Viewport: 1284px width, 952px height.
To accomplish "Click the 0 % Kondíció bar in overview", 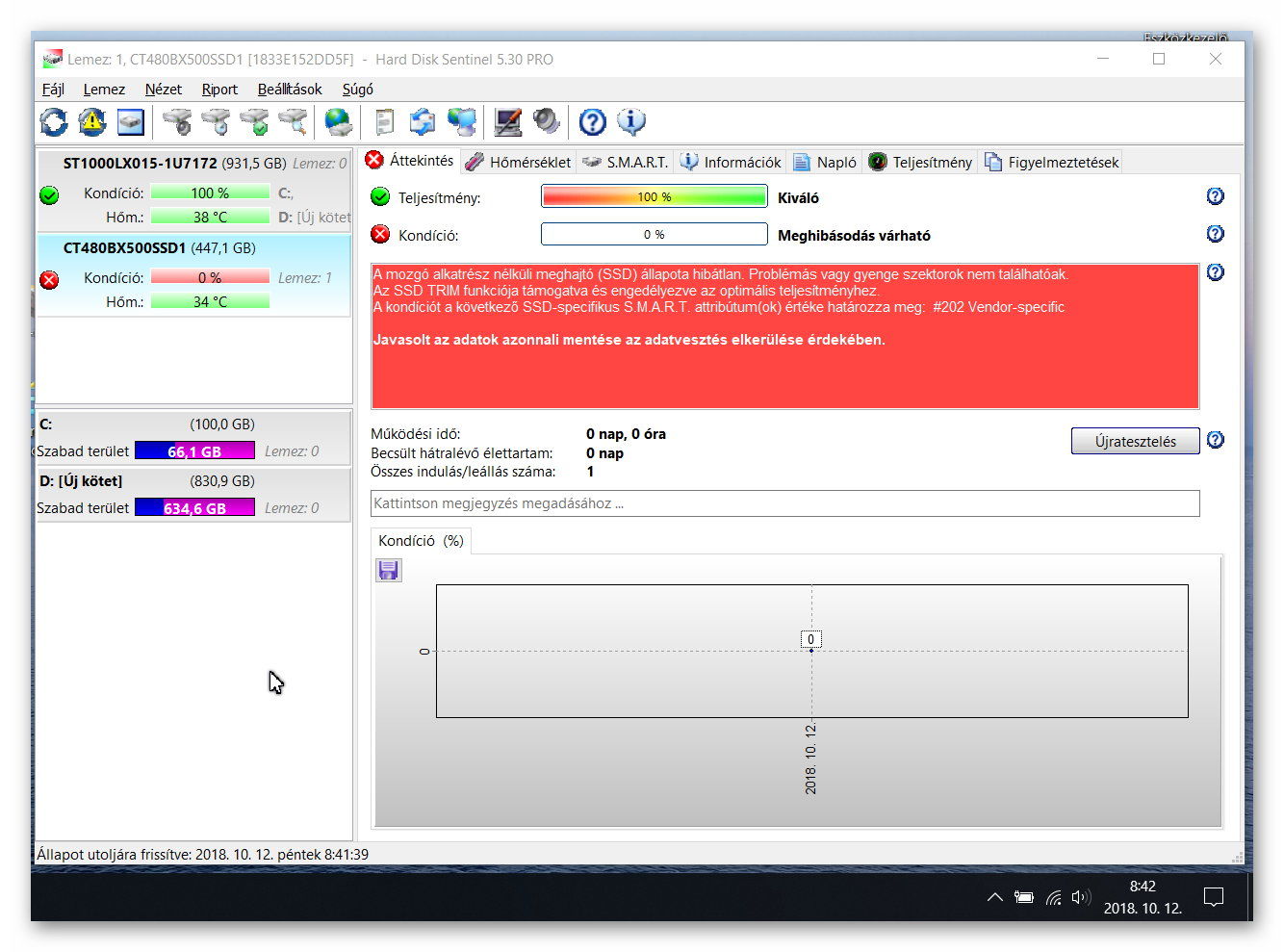I will coord(655,234).
